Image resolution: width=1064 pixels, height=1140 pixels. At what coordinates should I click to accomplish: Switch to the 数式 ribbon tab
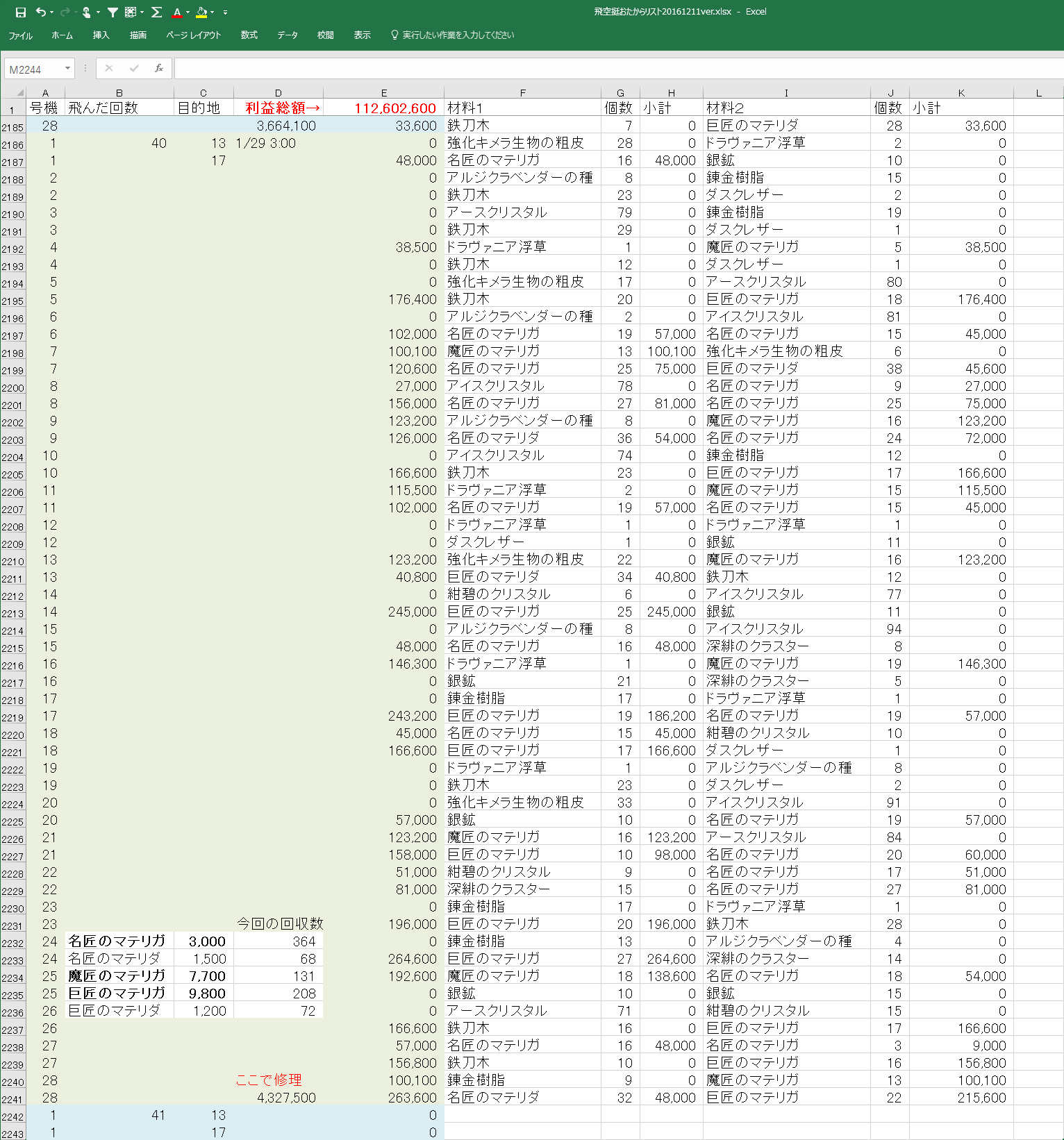(x=249, y=35)
